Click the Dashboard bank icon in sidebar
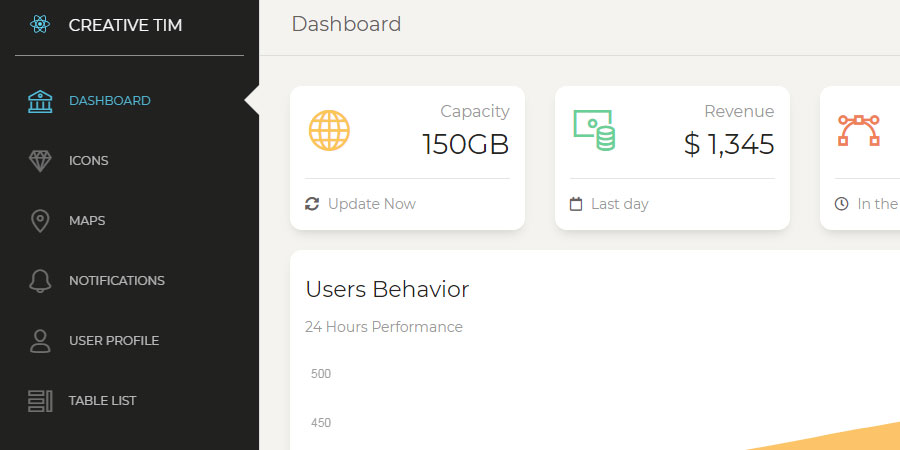This screenshot has height=450, width=900. coord(40,101)
